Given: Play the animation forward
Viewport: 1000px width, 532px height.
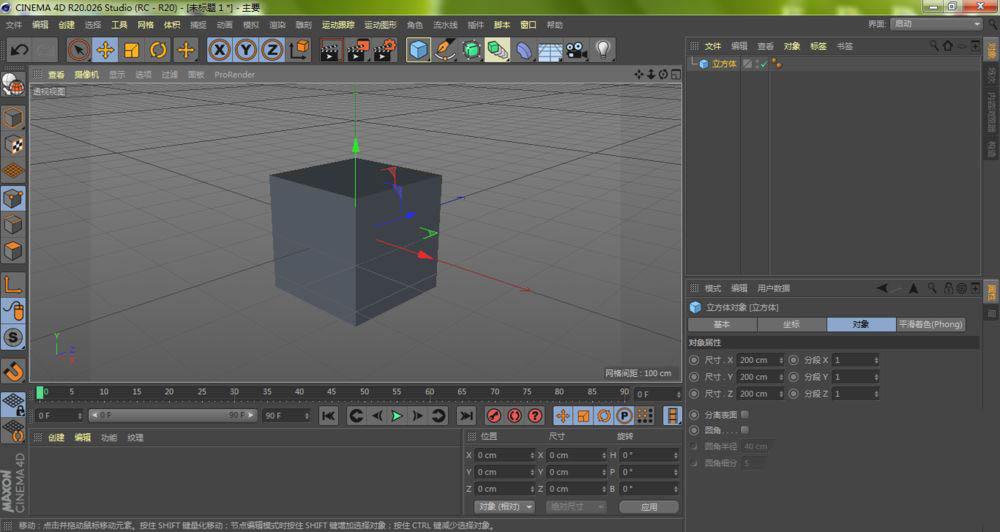Looking at the screenshot, I should coord(397,416).
